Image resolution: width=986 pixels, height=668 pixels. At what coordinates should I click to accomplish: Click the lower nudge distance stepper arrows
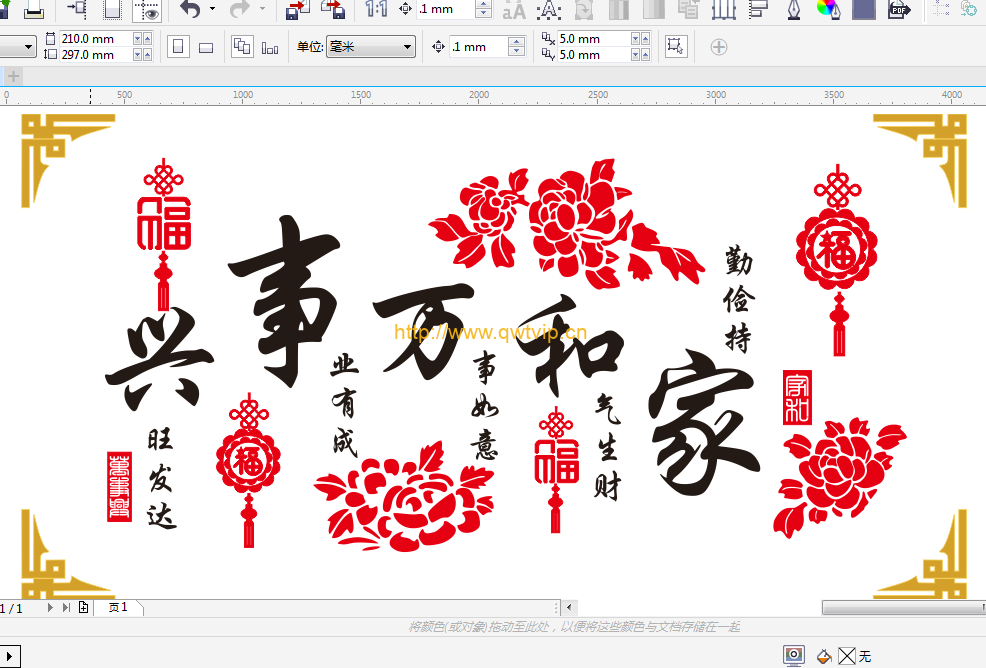[x=516, y=47]
